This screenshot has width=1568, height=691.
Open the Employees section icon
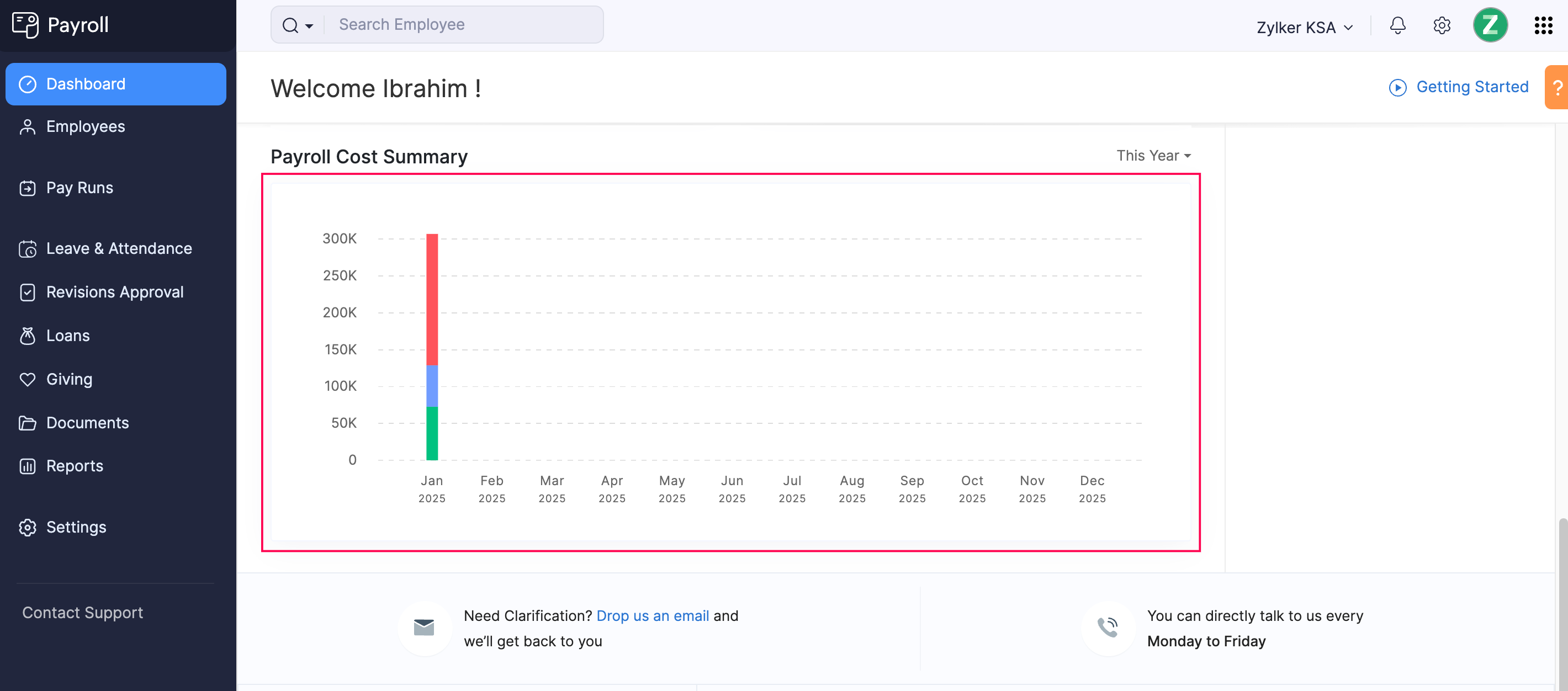[x=28, y=126]
